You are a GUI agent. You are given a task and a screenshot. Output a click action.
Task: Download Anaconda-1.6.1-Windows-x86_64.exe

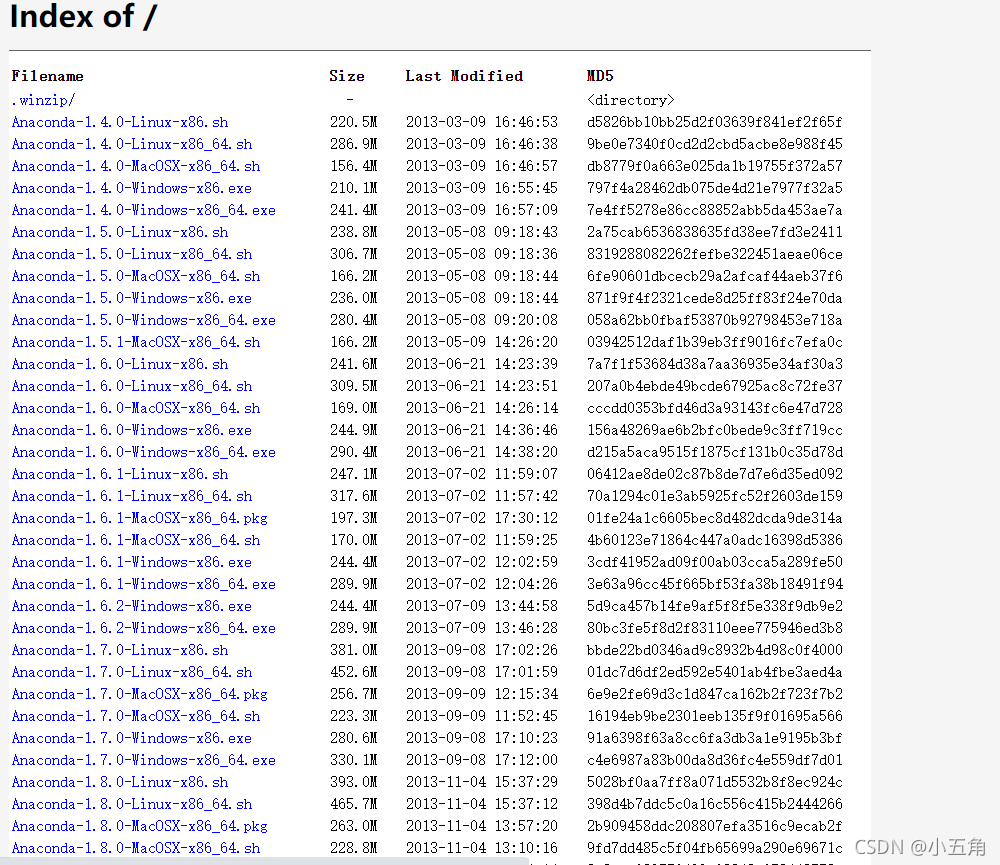[x=143, y=584]
